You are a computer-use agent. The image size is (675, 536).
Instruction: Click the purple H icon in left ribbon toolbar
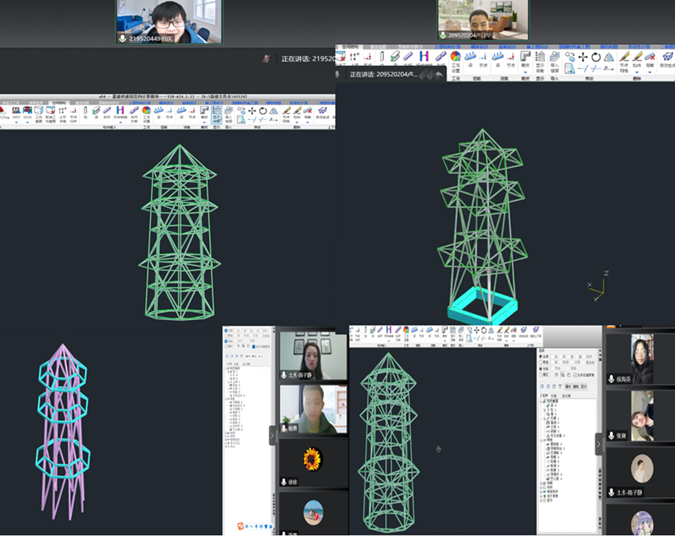[x=119, y=111]
